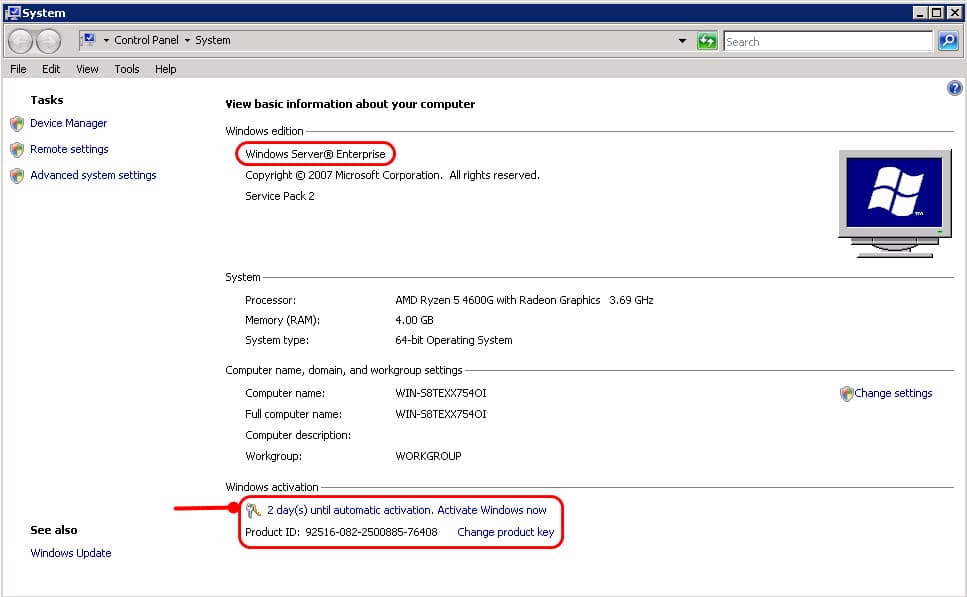Image resolution: width=967 pixels, height=597 pixels.
Task: Click the Full computer name value
Action: tap(441, 414)
